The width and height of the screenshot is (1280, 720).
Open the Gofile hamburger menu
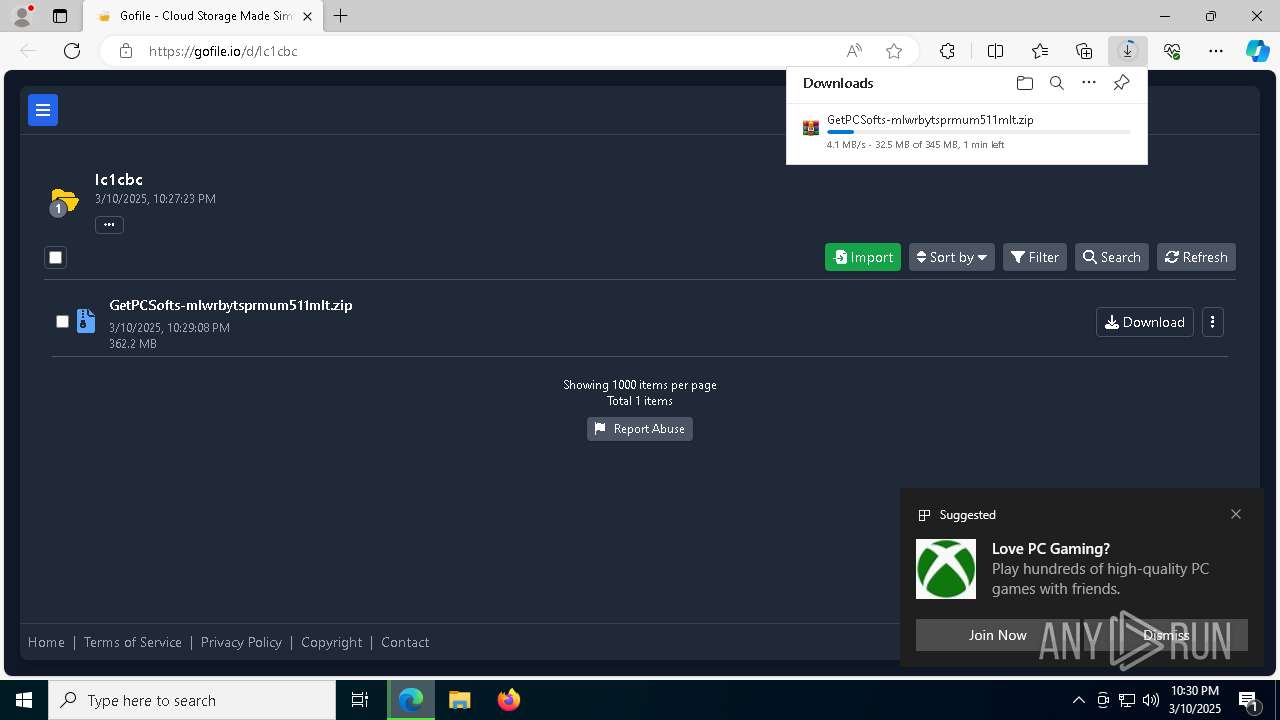[x=43, y=110]
